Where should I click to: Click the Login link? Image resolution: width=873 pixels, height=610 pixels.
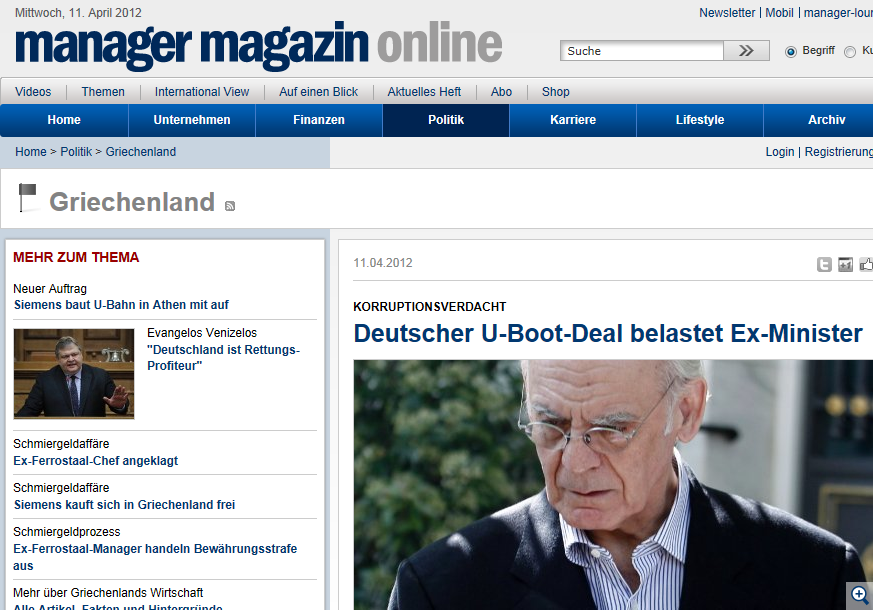point(779,152)
